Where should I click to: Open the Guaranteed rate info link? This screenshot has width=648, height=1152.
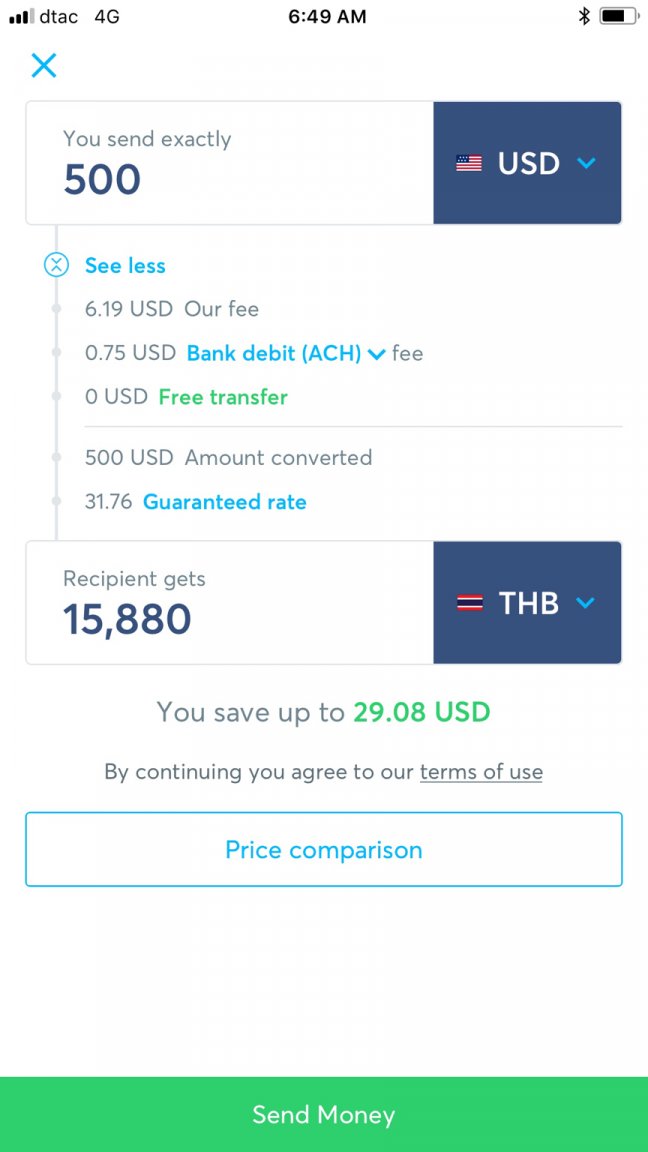(225, 503)
